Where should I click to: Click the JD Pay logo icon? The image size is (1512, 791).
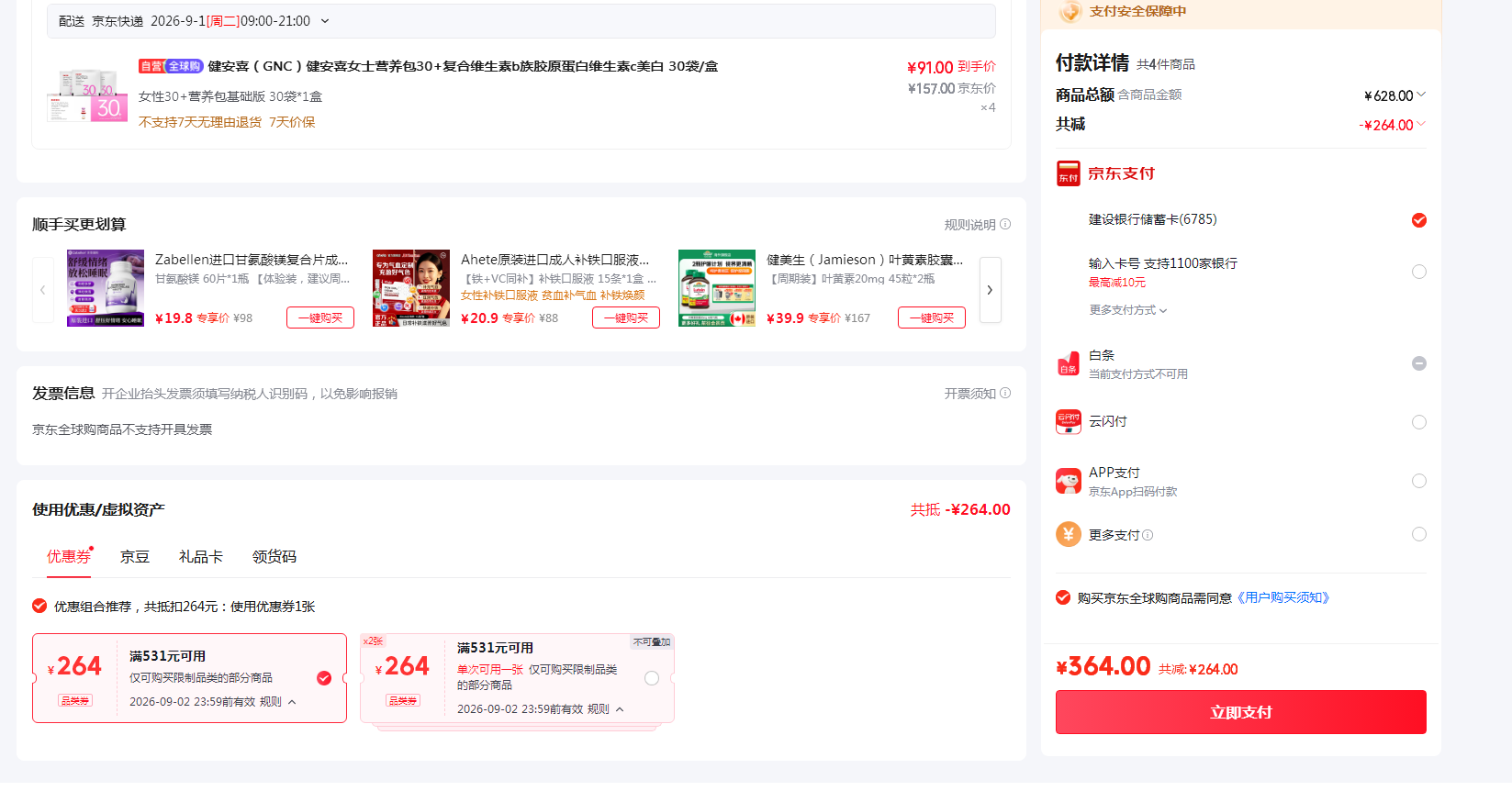1068,173
